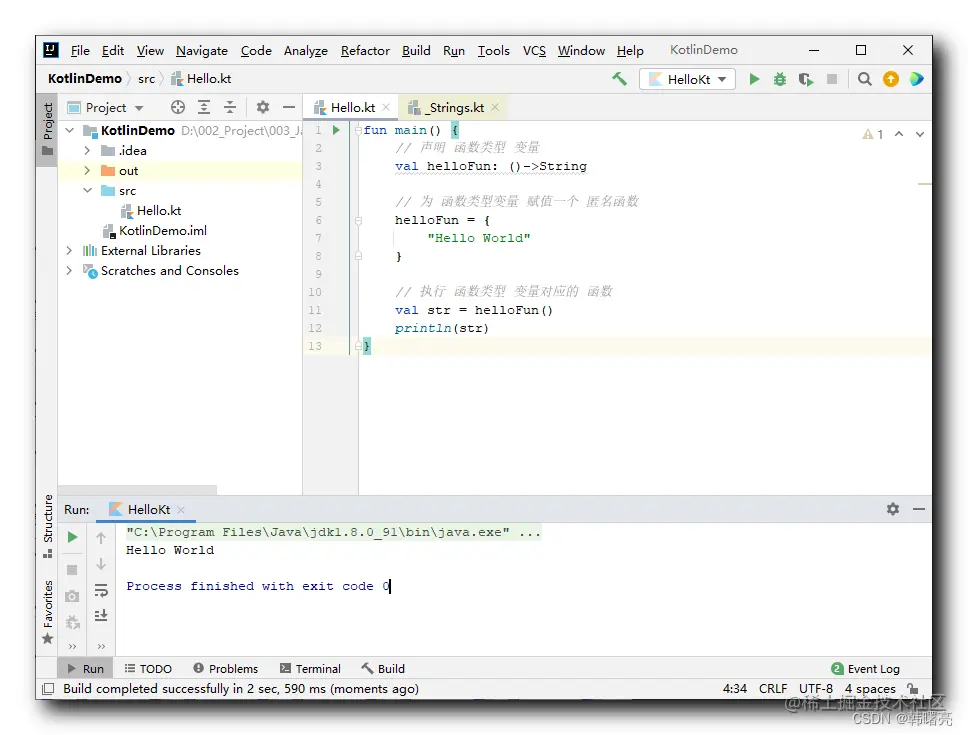Open the TODO tool window tab
This screenshot has width=968, height=735.
(148, 668)
